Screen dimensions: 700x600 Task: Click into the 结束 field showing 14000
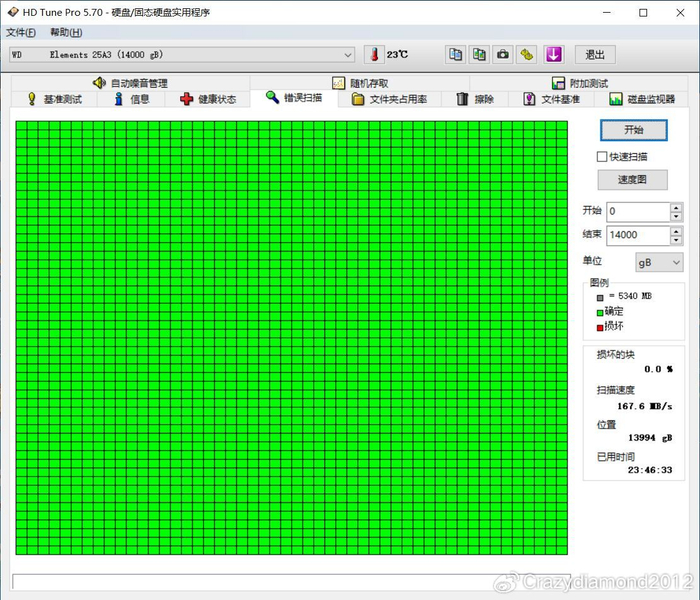(x=637, y=235)
